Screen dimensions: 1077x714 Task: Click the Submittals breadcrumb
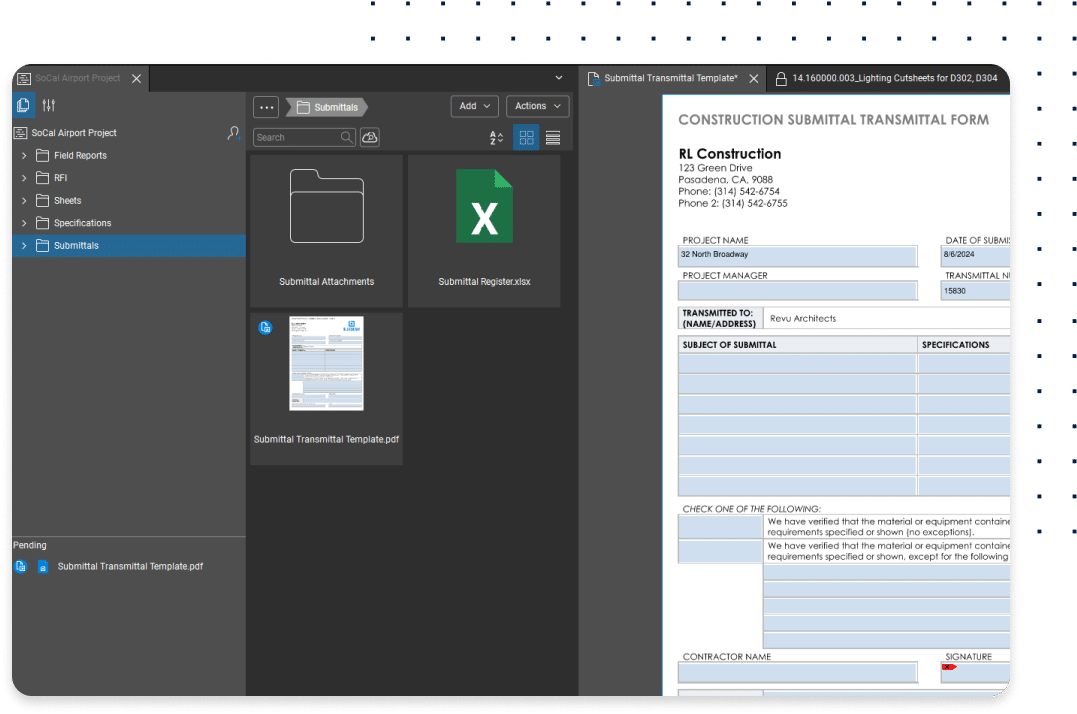point(327,107)
